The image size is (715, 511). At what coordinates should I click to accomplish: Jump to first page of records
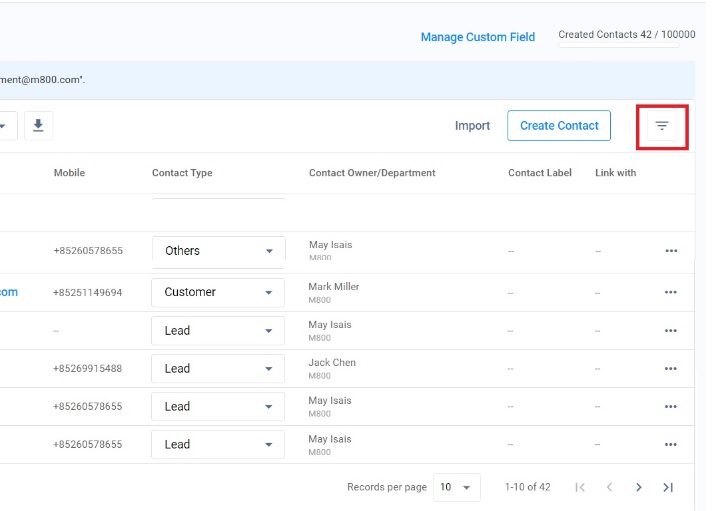click(x=580, y=487)
